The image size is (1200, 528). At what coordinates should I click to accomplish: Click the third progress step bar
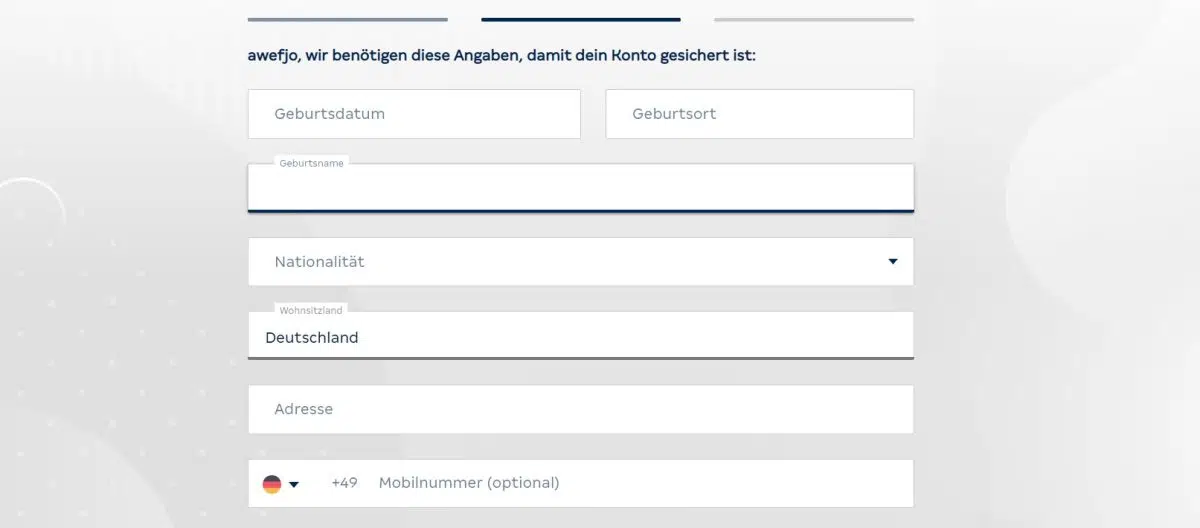[x=814, y=19]
